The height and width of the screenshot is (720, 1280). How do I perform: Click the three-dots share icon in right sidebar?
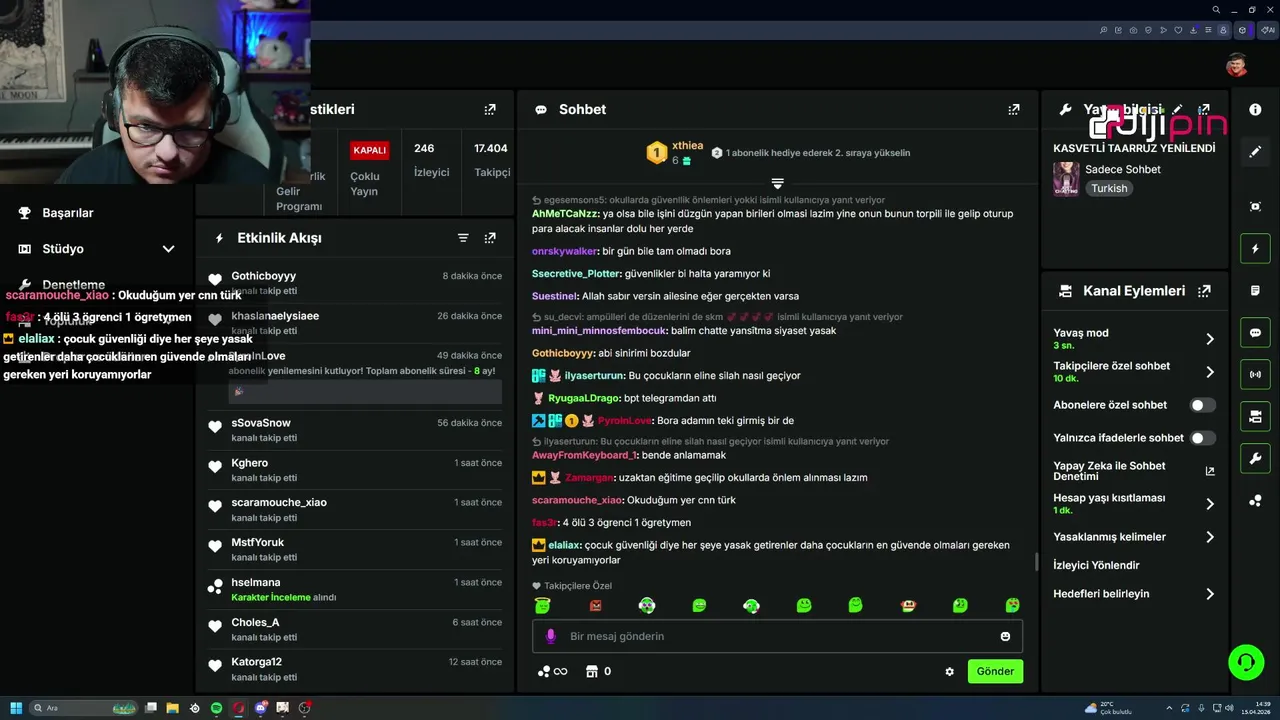click(1255, 501)
